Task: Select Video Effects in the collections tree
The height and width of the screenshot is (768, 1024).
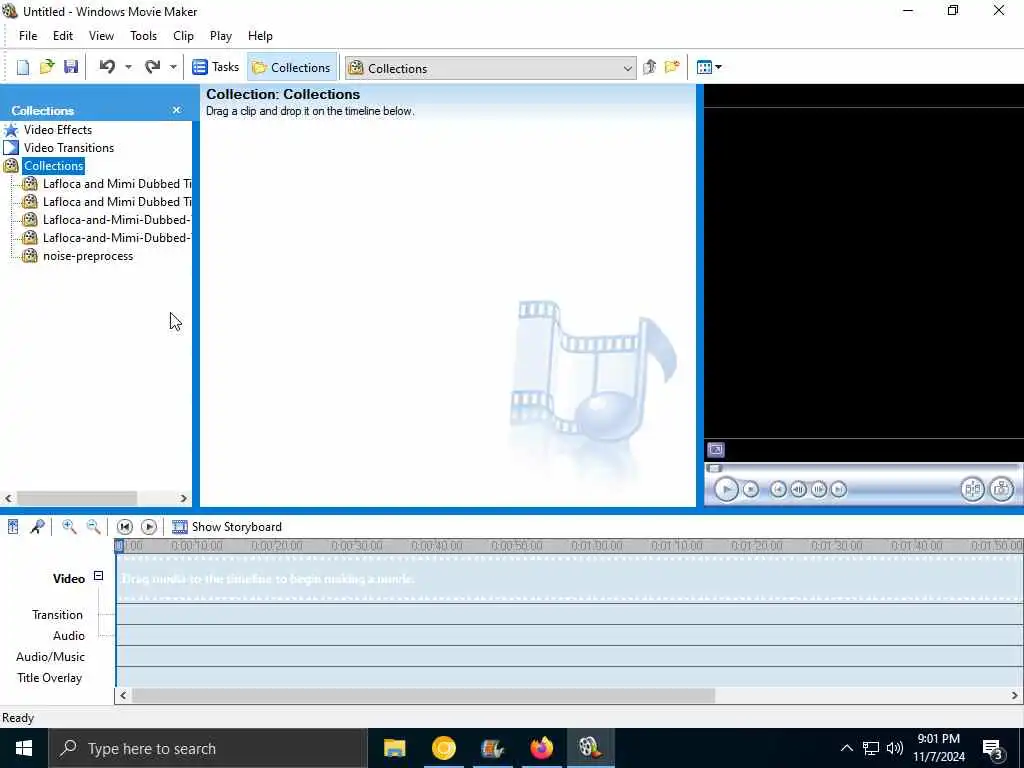Action: (x=57, y=130)
